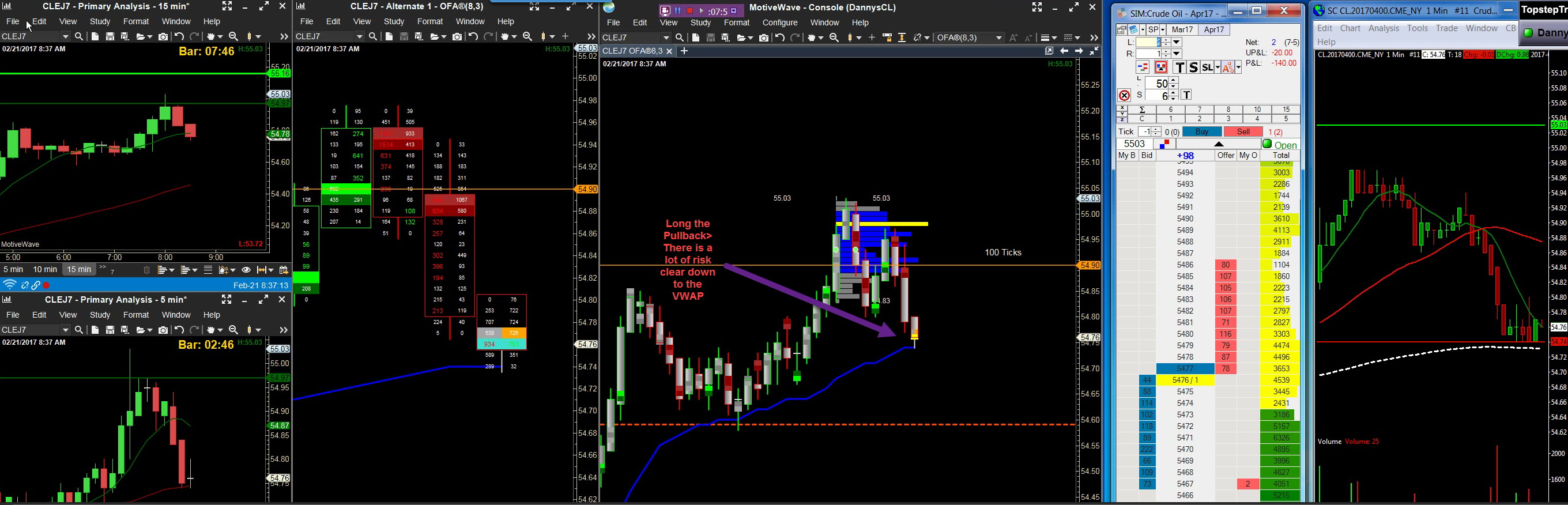Click the orange 54.90 price marker in Console
1568x505 pixels.
pos(1089,265)
